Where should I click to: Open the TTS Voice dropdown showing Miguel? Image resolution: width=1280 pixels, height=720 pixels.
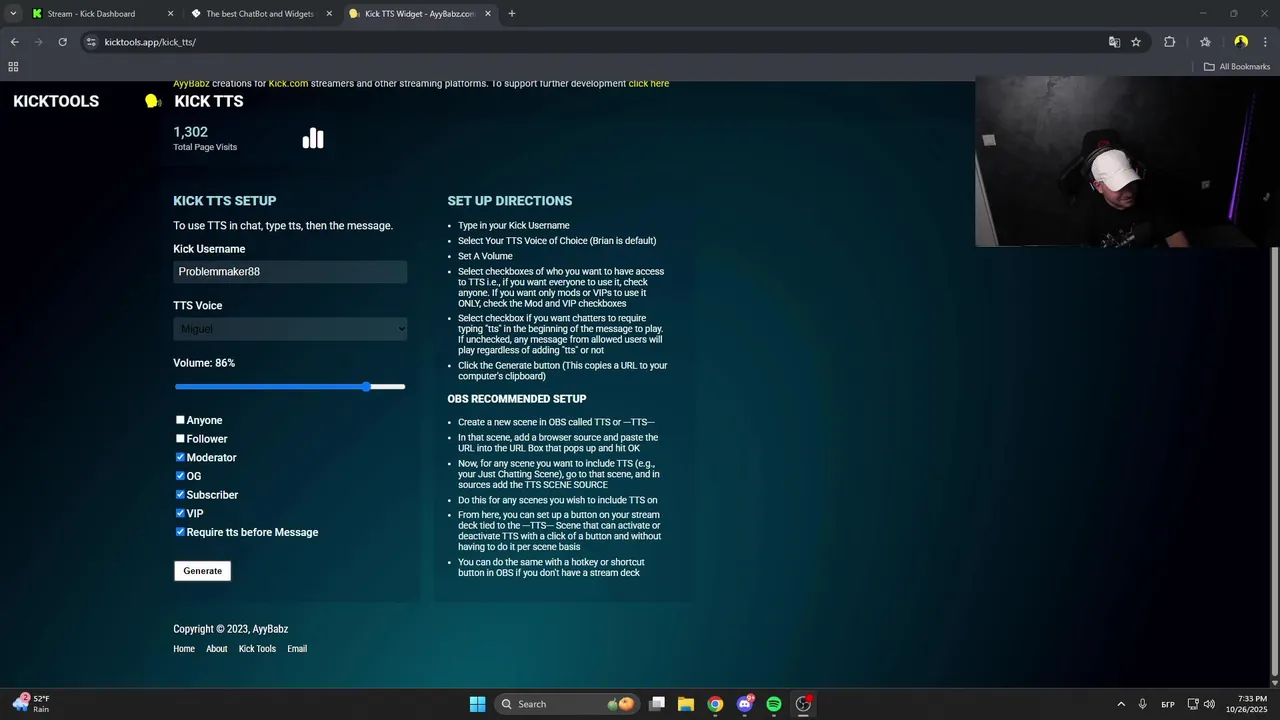coord(290,329)
